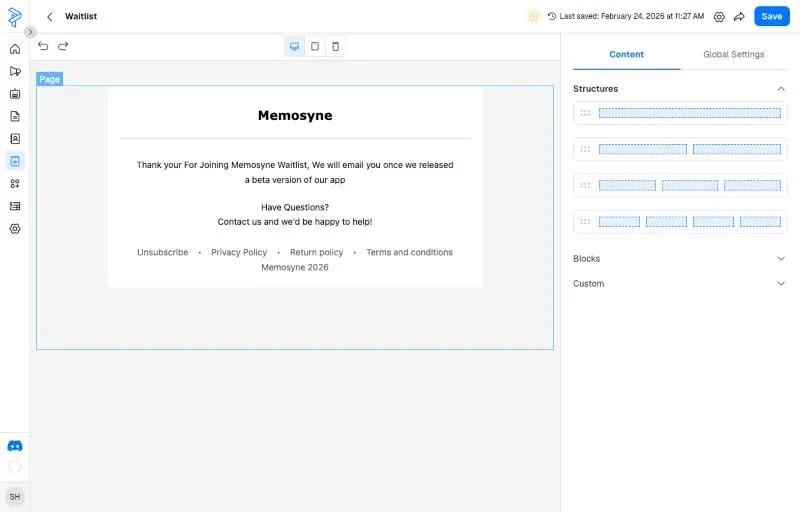Select the Page label tag
Image resolution: width=800 pixels, height=512 pixels.
pos(49,79)
